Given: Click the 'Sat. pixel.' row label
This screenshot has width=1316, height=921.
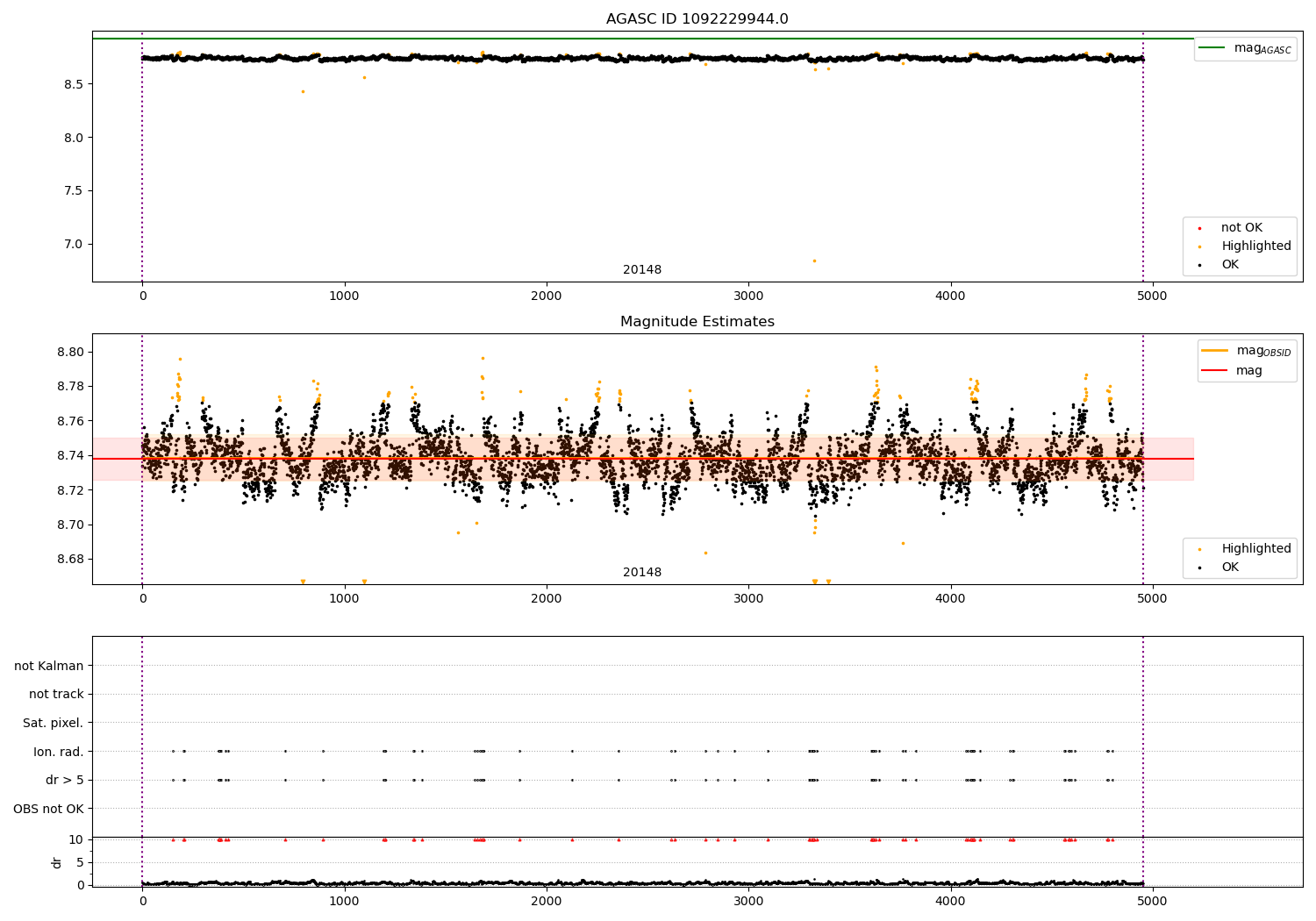Looking at the screenshot, I should click(x=54, y=723).
